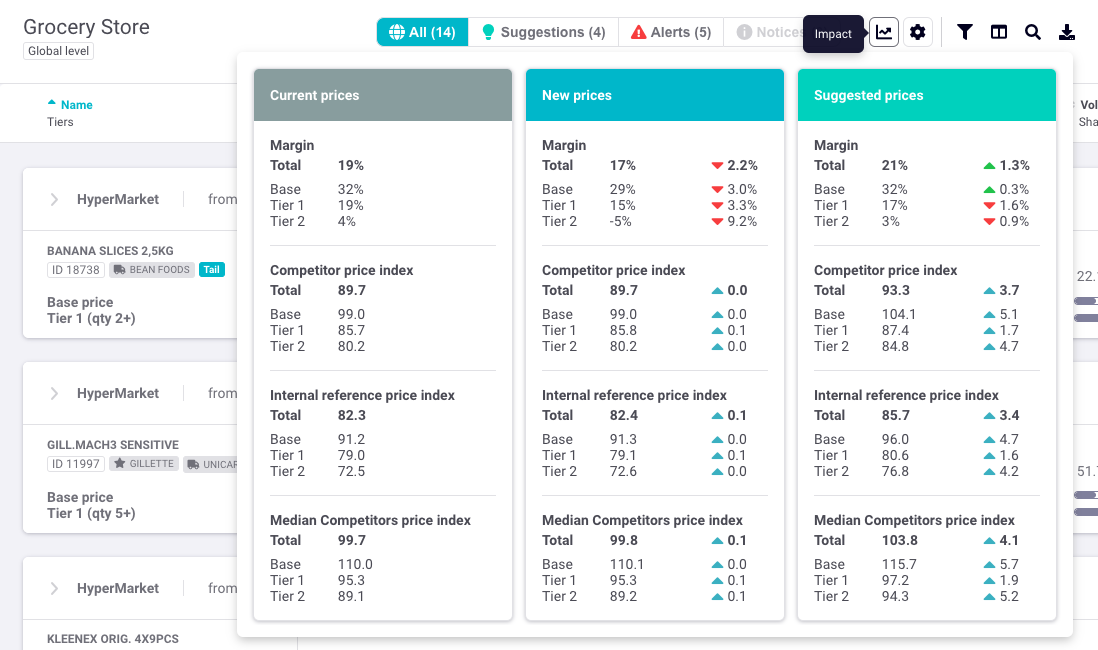Open the settings gear
This screenshot has height=650, width=1098.
(x=918, y=32)
